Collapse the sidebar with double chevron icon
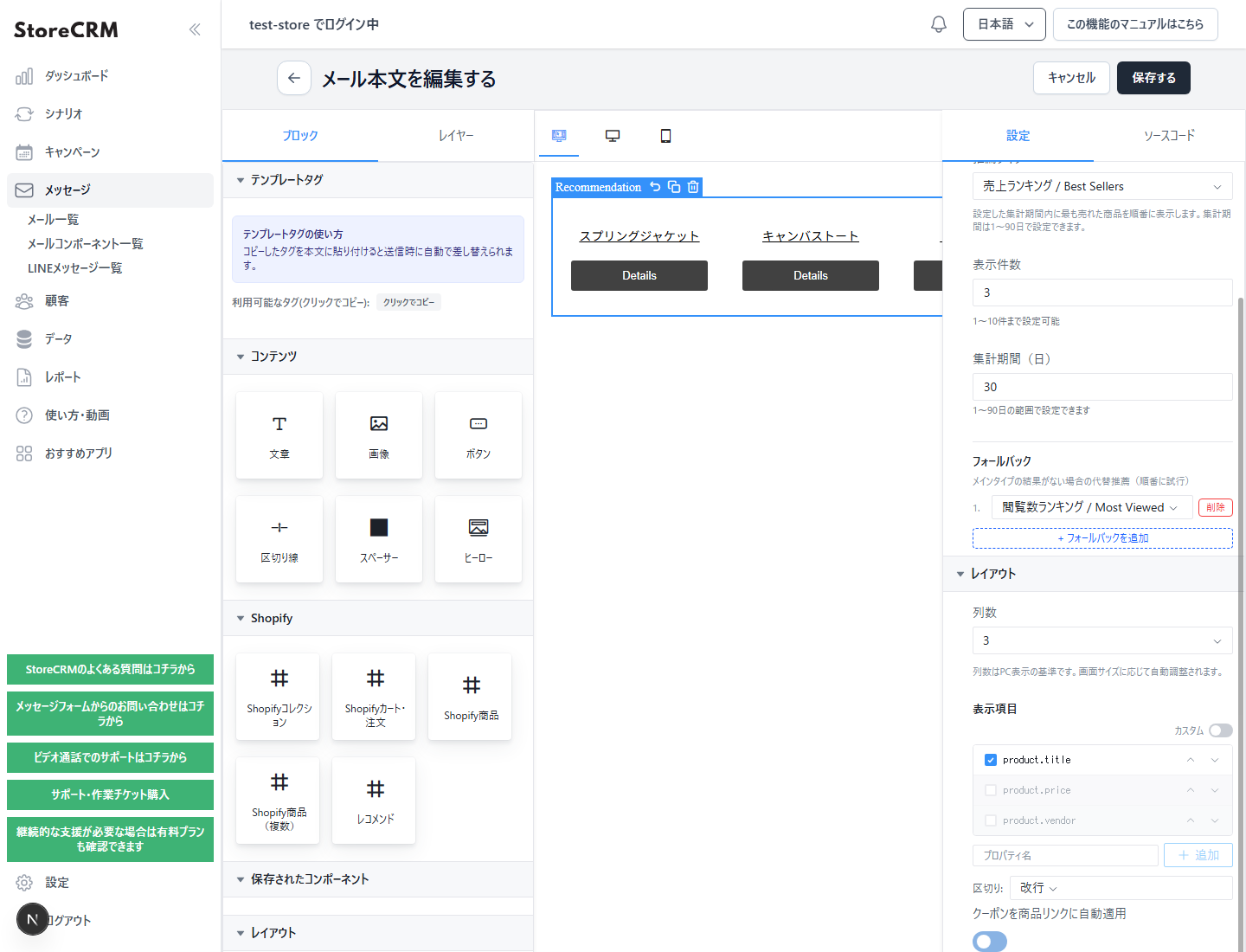The image size is (1246, 952). pyautogui.click(x=195, y=29)
